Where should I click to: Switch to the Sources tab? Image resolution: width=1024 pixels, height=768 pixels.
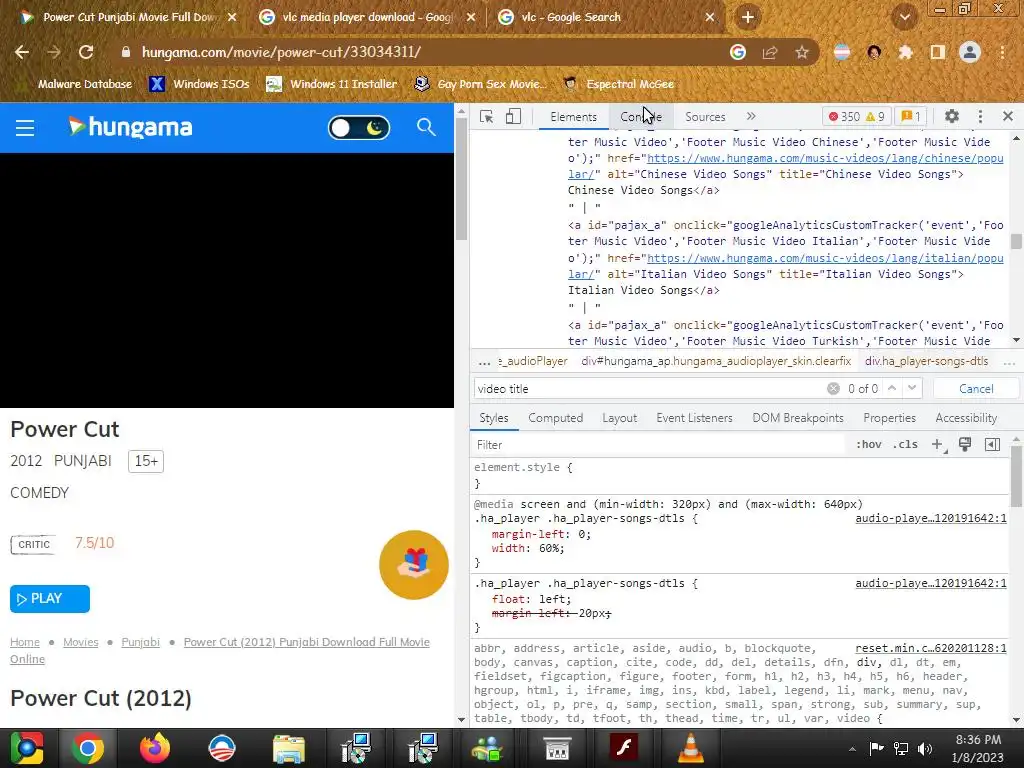(705, 117)
